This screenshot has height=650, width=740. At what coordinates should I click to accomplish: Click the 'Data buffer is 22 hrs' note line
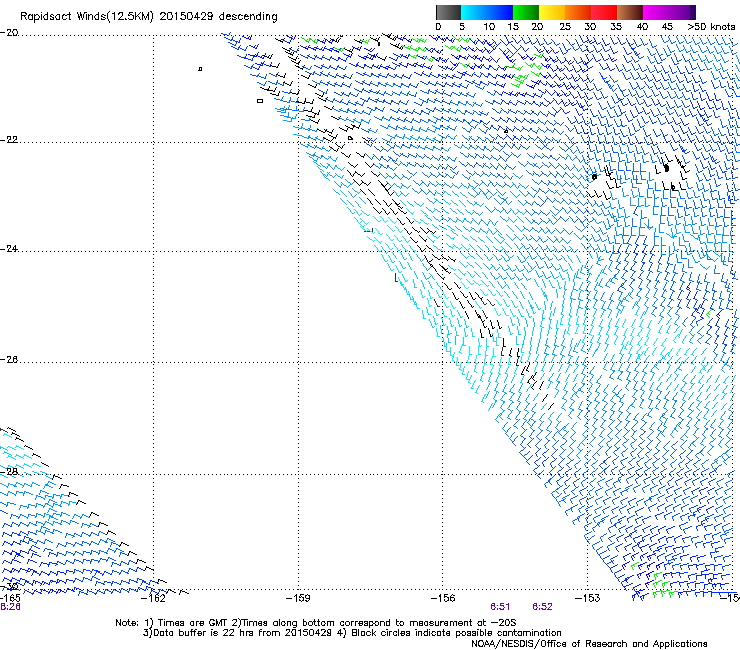pos(352,633)
